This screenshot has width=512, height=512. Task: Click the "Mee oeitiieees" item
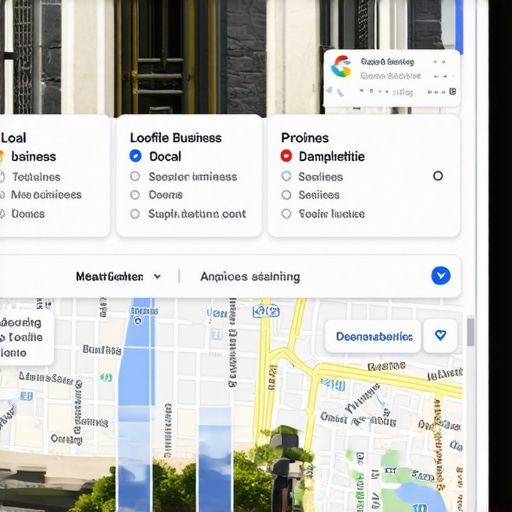[x=46, y=195]
